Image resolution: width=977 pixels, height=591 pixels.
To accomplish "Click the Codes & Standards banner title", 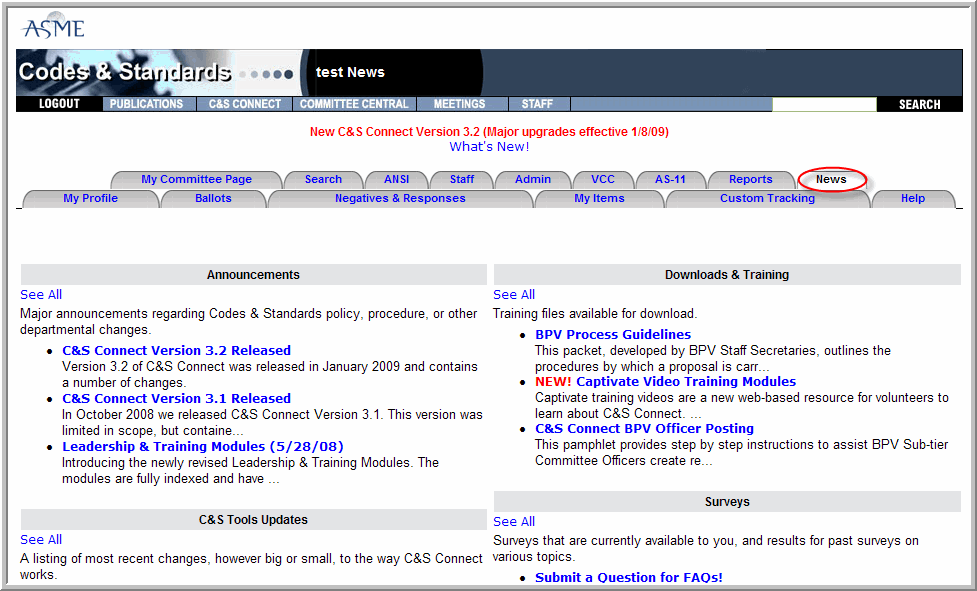I will (125, 72).
